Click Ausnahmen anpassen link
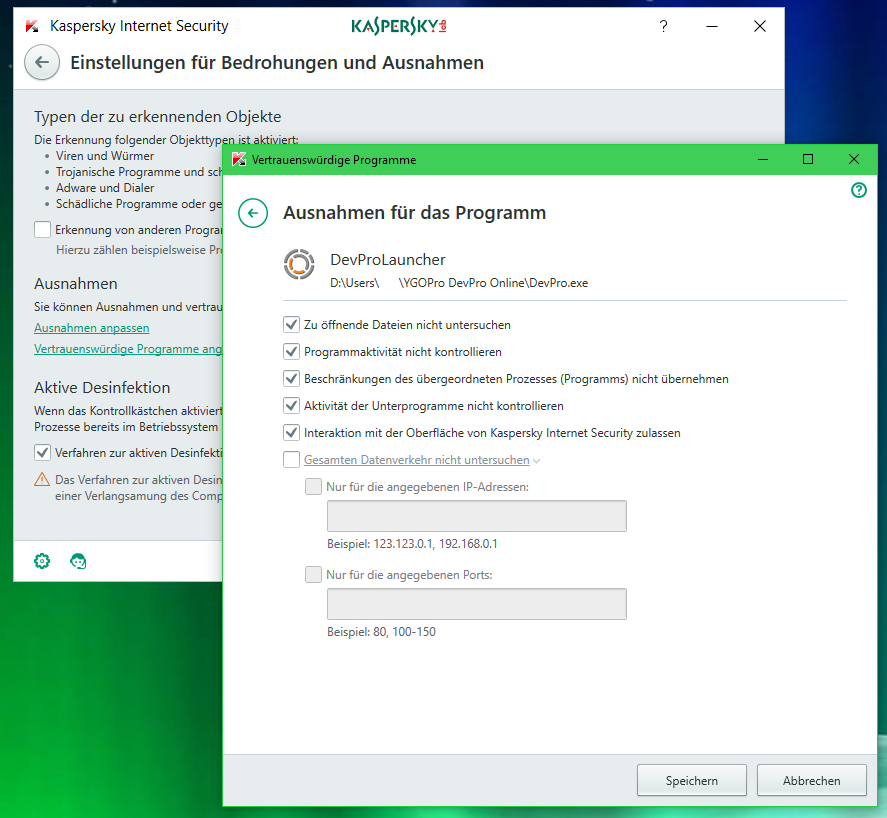Screen dimensions: 887x818 click(x=92, y=328)
